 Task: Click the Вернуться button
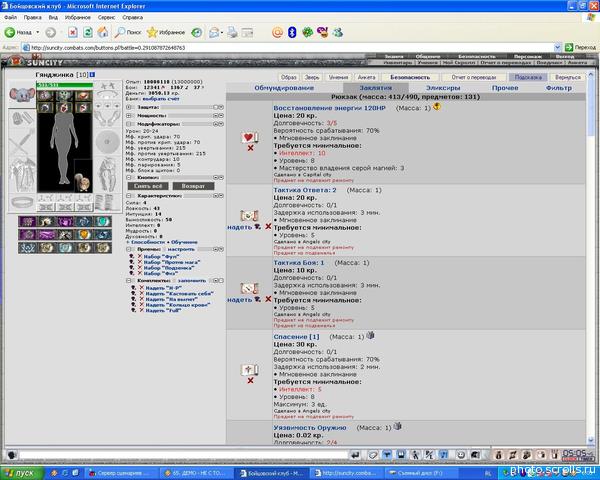click(568, 77)
